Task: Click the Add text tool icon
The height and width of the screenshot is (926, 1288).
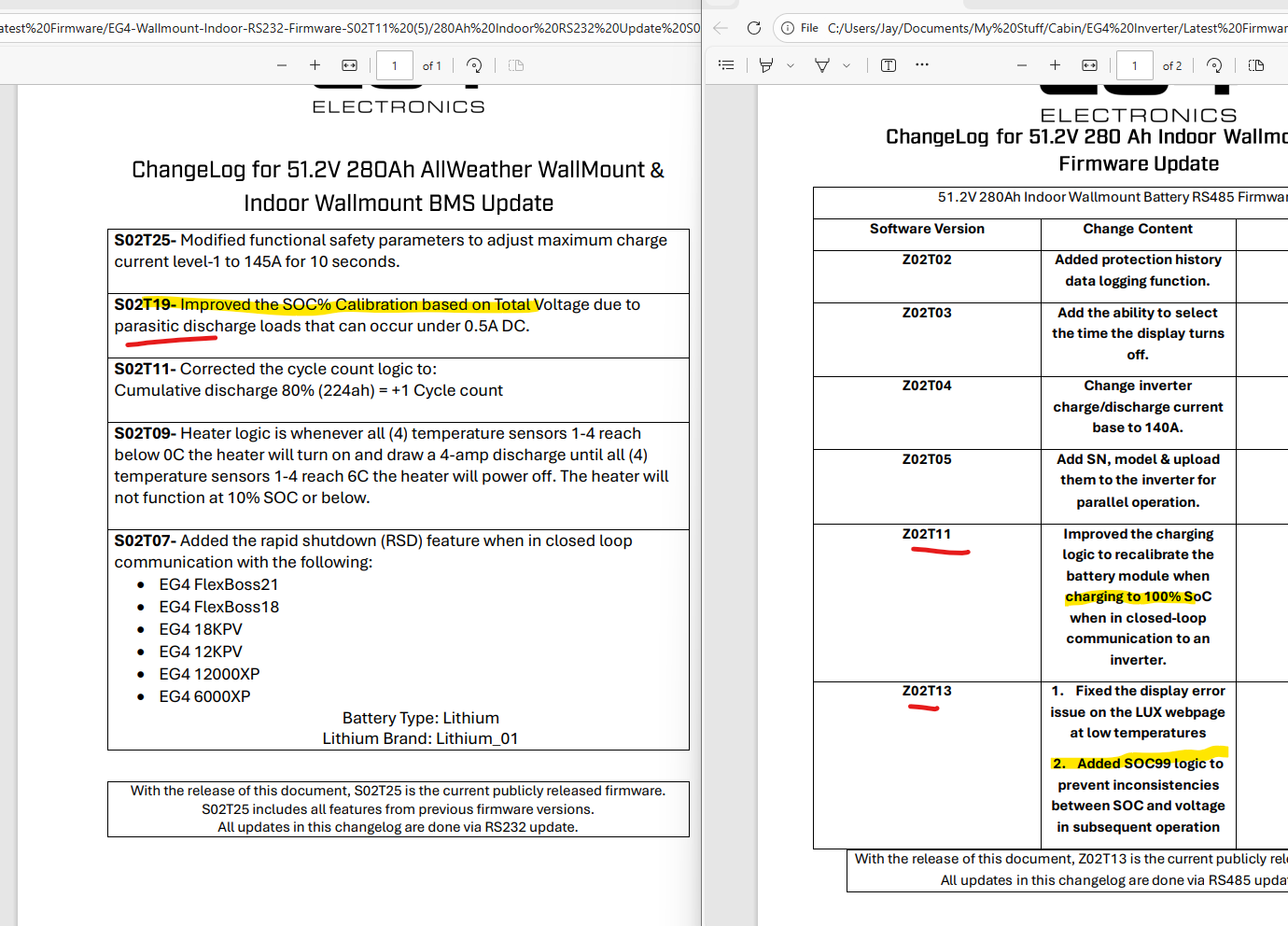Action: (x=889, y=65)
